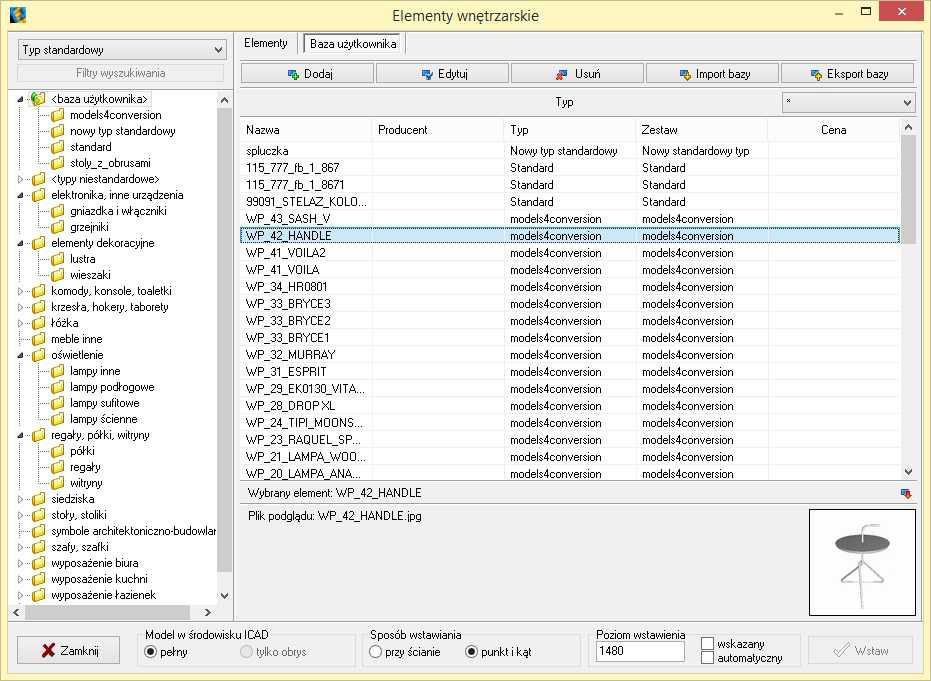Sort by the Producent column header
931x681 pixels.
click(438, 130)
